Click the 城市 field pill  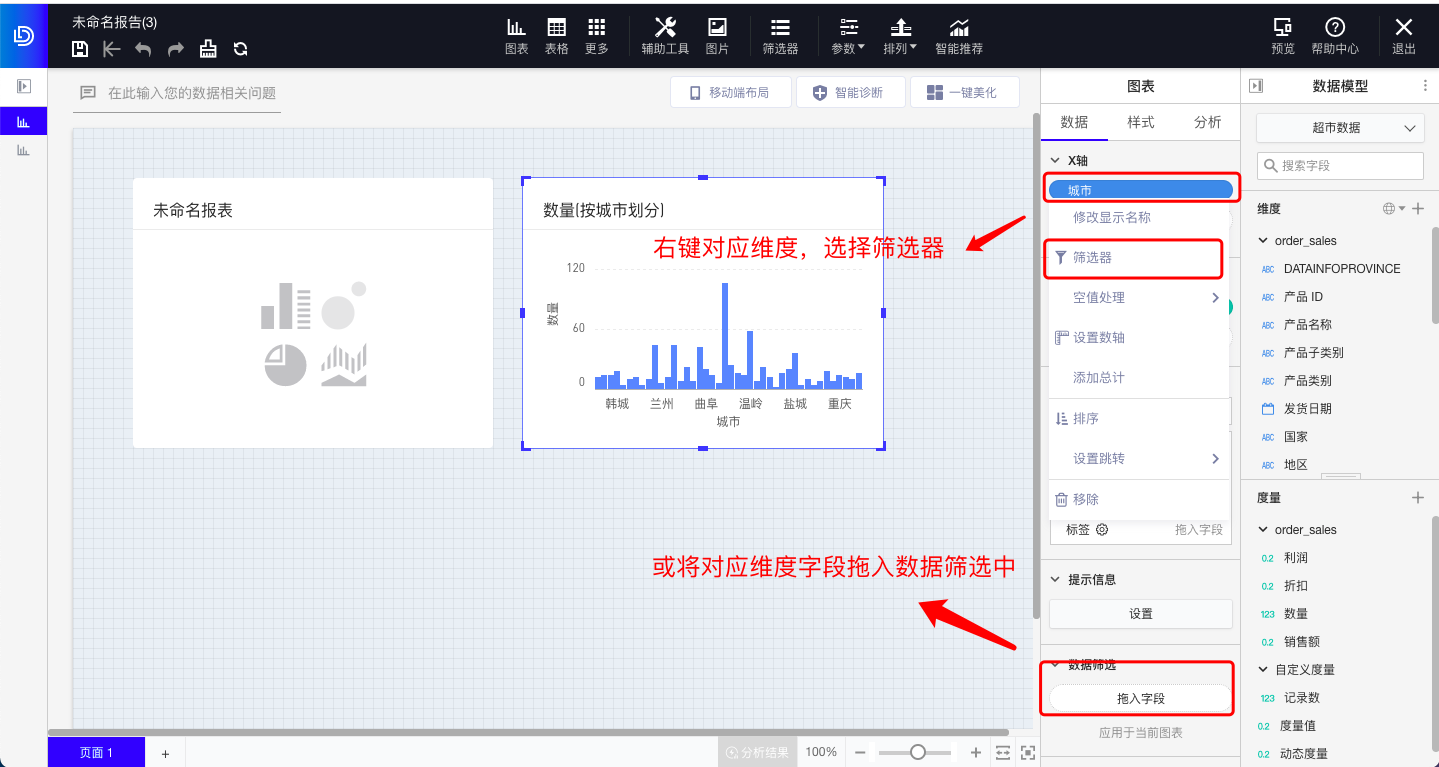pyautogui.click(x=1141, y=190)
